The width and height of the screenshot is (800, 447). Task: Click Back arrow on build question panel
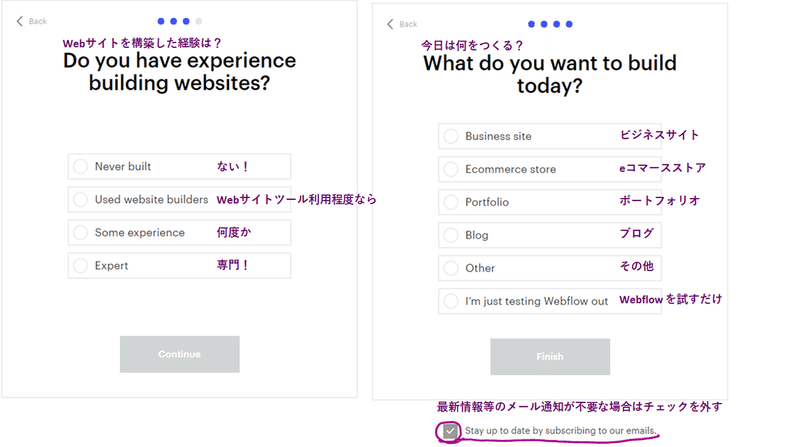coord(402,24)
